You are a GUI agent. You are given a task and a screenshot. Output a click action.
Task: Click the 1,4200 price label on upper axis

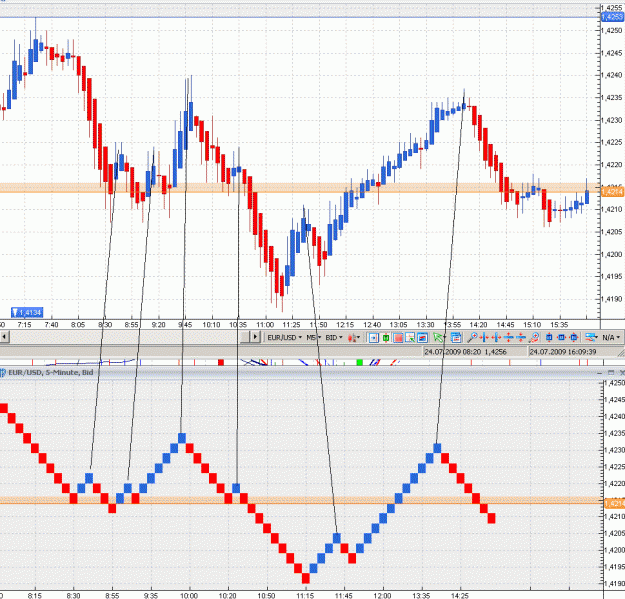pyautogui.click(x=613, y=254)
